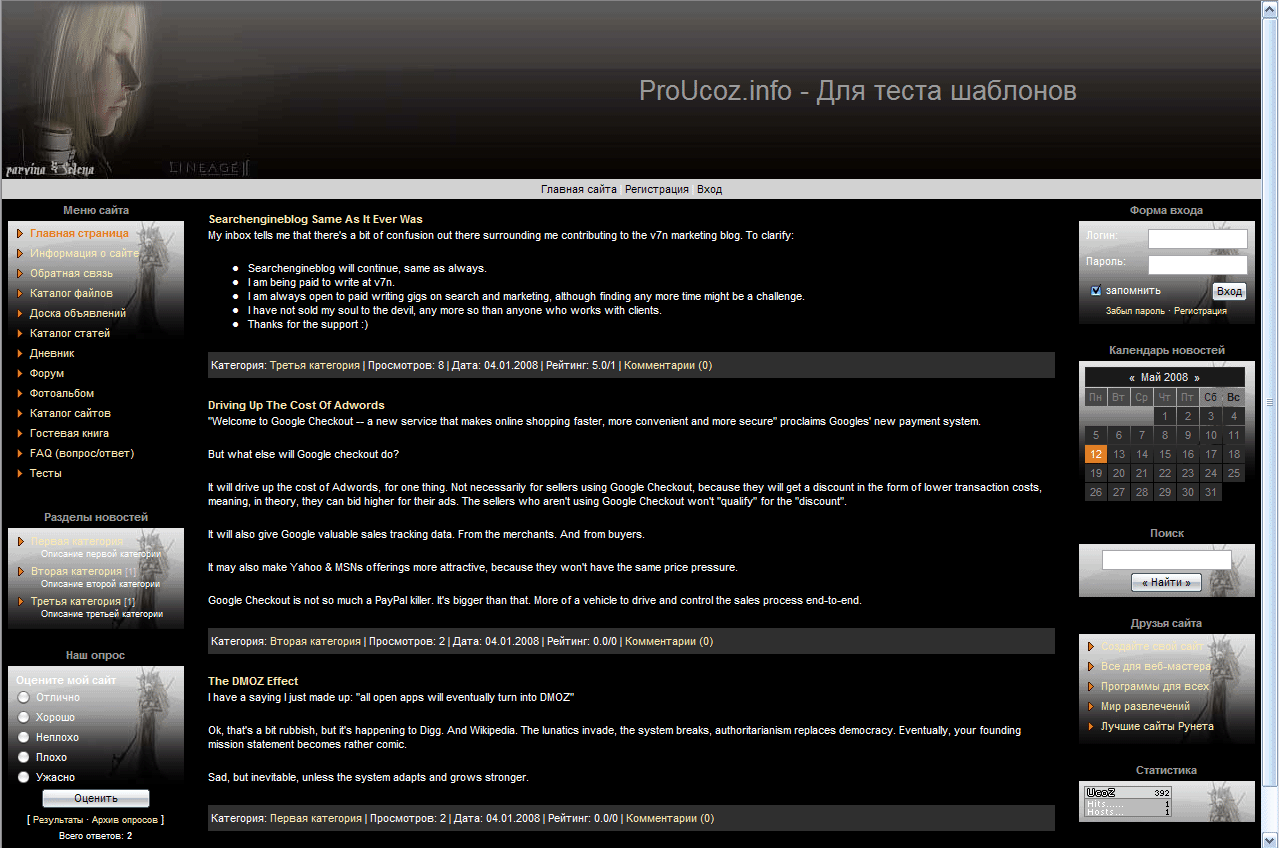The height and width of the screenshot is (848, 1280).
Task: Open 'Доска объявлений' menu item
Action: point(78,313)
